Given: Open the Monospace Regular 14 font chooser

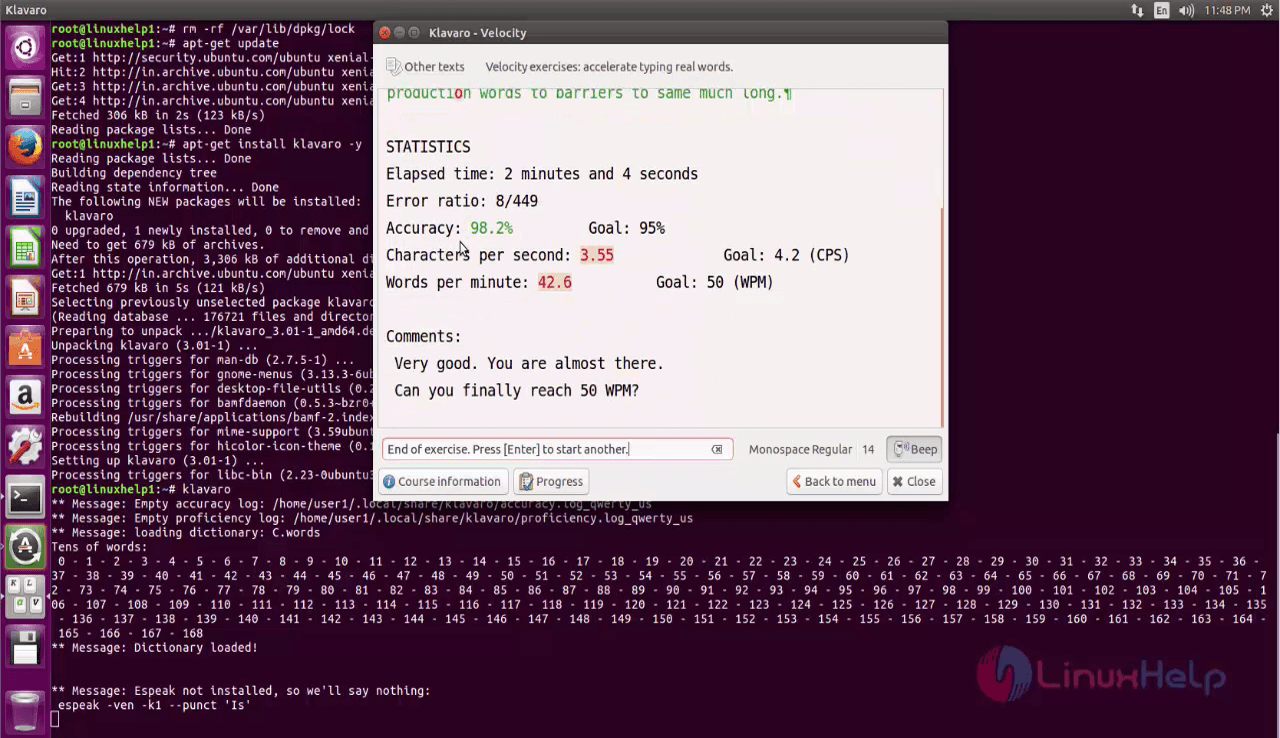Looking at the screenshot, I should point(811,449).
